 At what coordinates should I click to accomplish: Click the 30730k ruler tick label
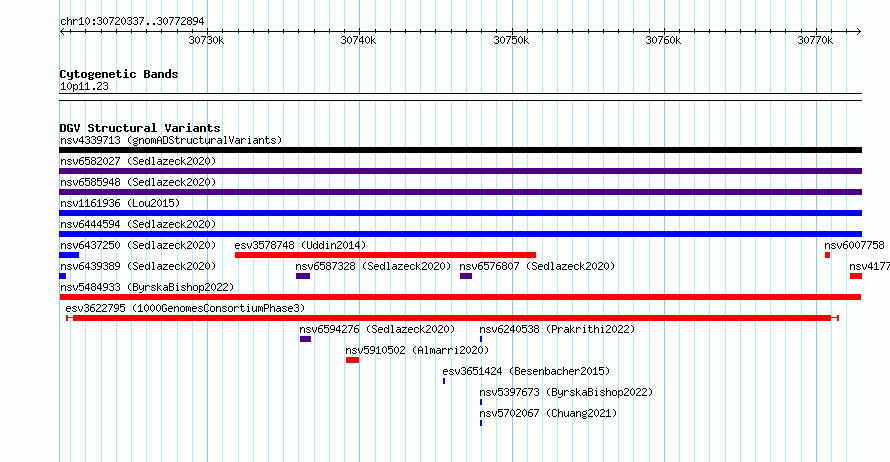[206, 40]
